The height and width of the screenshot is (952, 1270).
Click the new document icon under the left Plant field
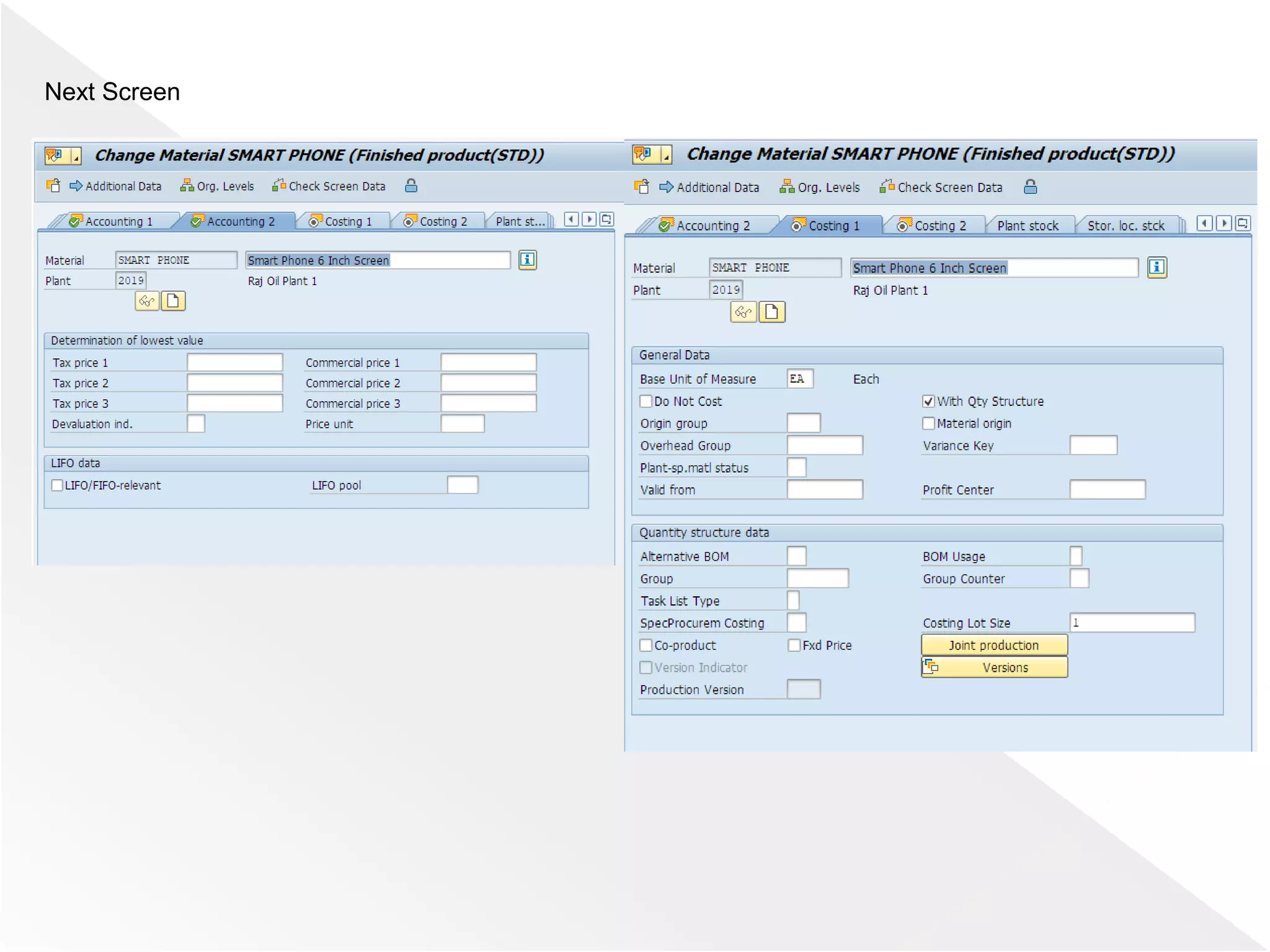(173, 301)
